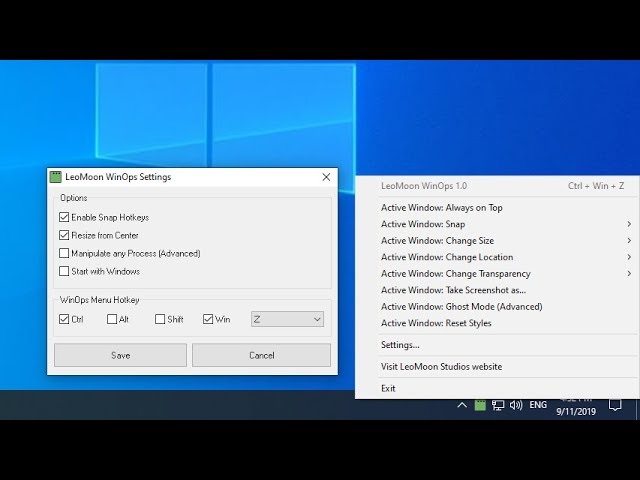640x480 pixels.
Task: Click the LeoMoon WinOps tray icon
Action: [x=480, y=405]
